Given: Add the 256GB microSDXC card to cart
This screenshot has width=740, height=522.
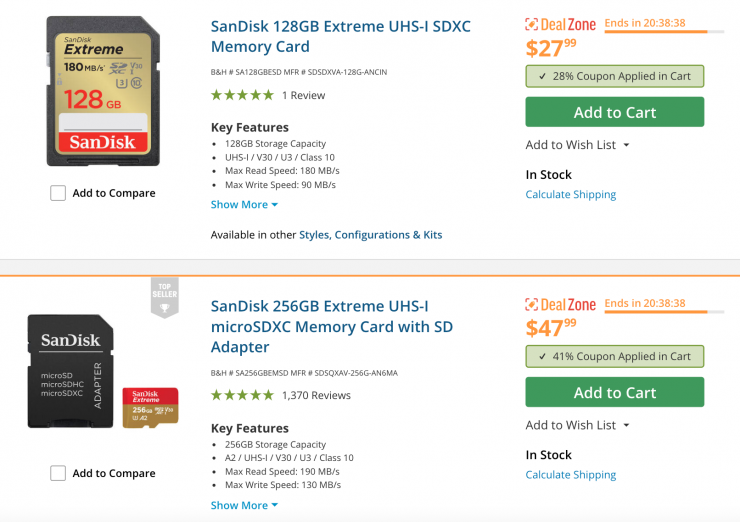Looking at the screenshot, I should [614, 392].
